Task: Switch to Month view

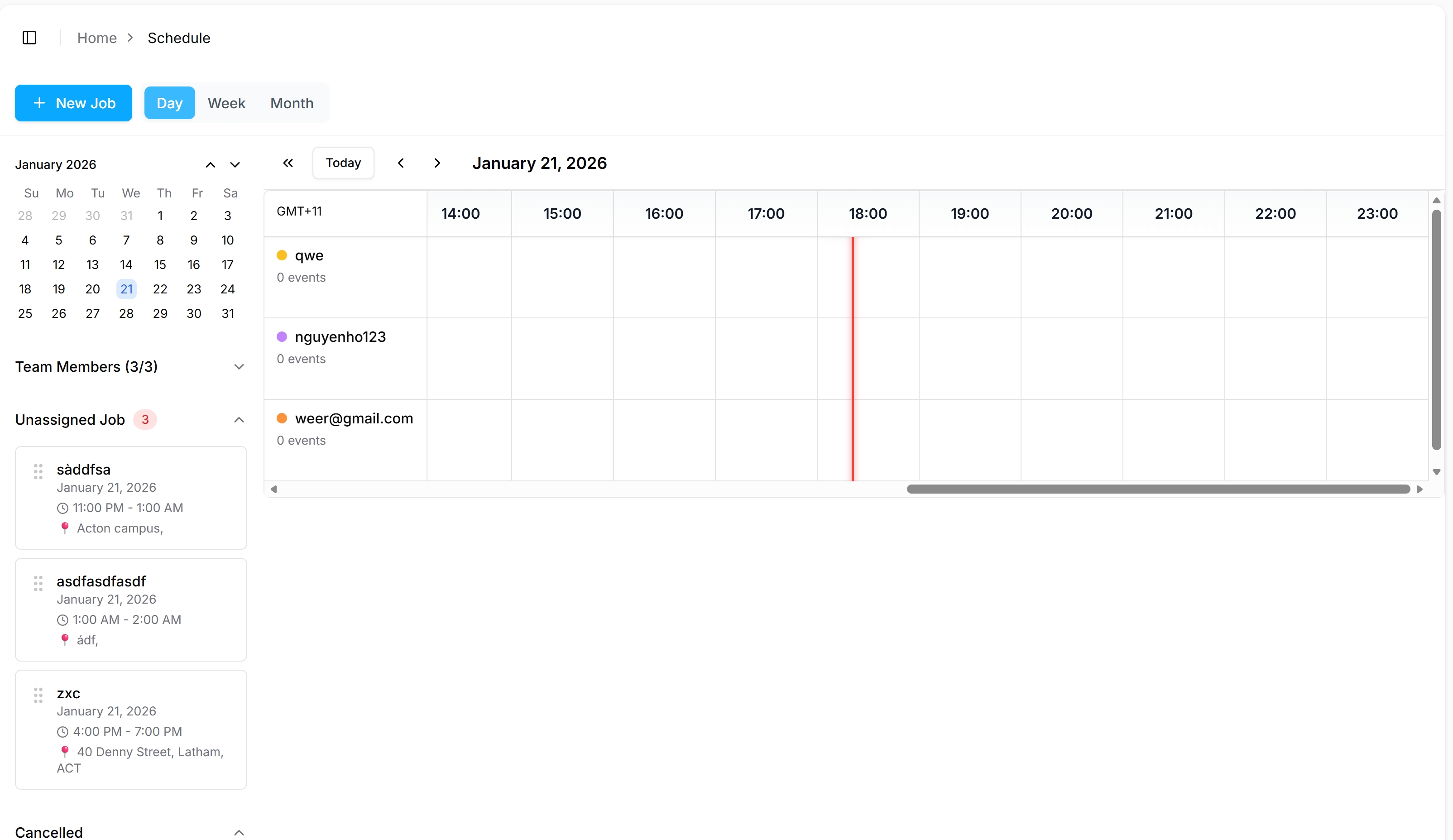Action: point(291,103)
